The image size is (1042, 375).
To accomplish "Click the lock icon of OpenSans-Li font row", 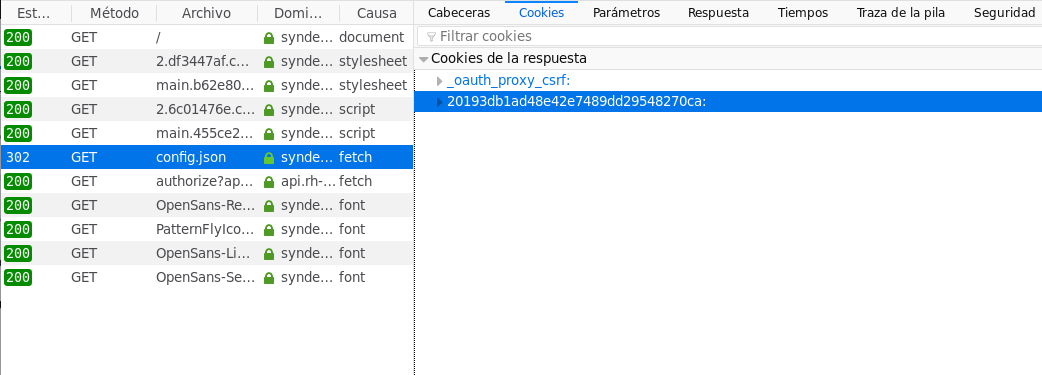I will pos(269,253).
